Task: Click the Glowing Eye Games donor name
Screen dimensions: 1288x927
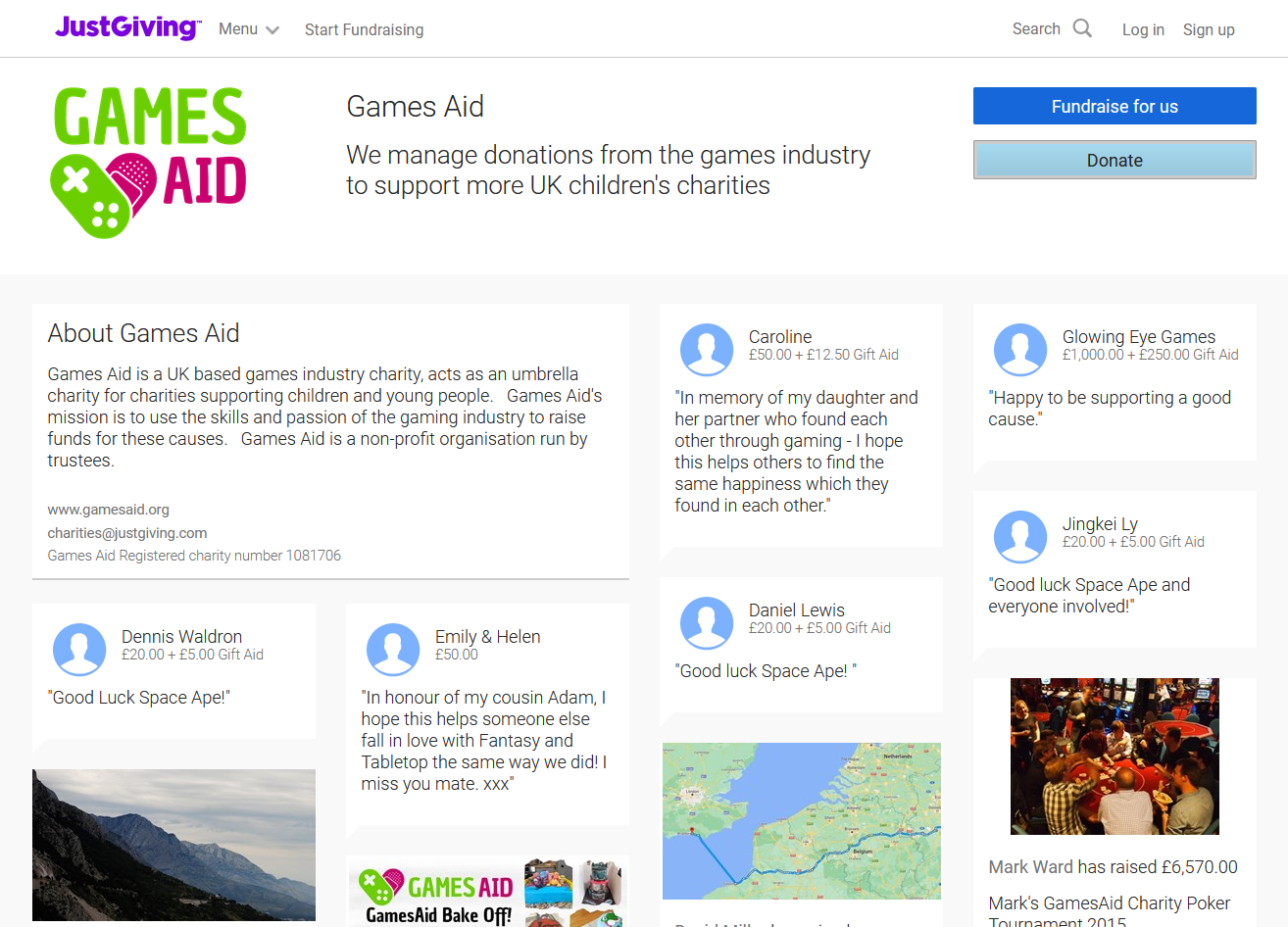Action: coord(1138,336)
